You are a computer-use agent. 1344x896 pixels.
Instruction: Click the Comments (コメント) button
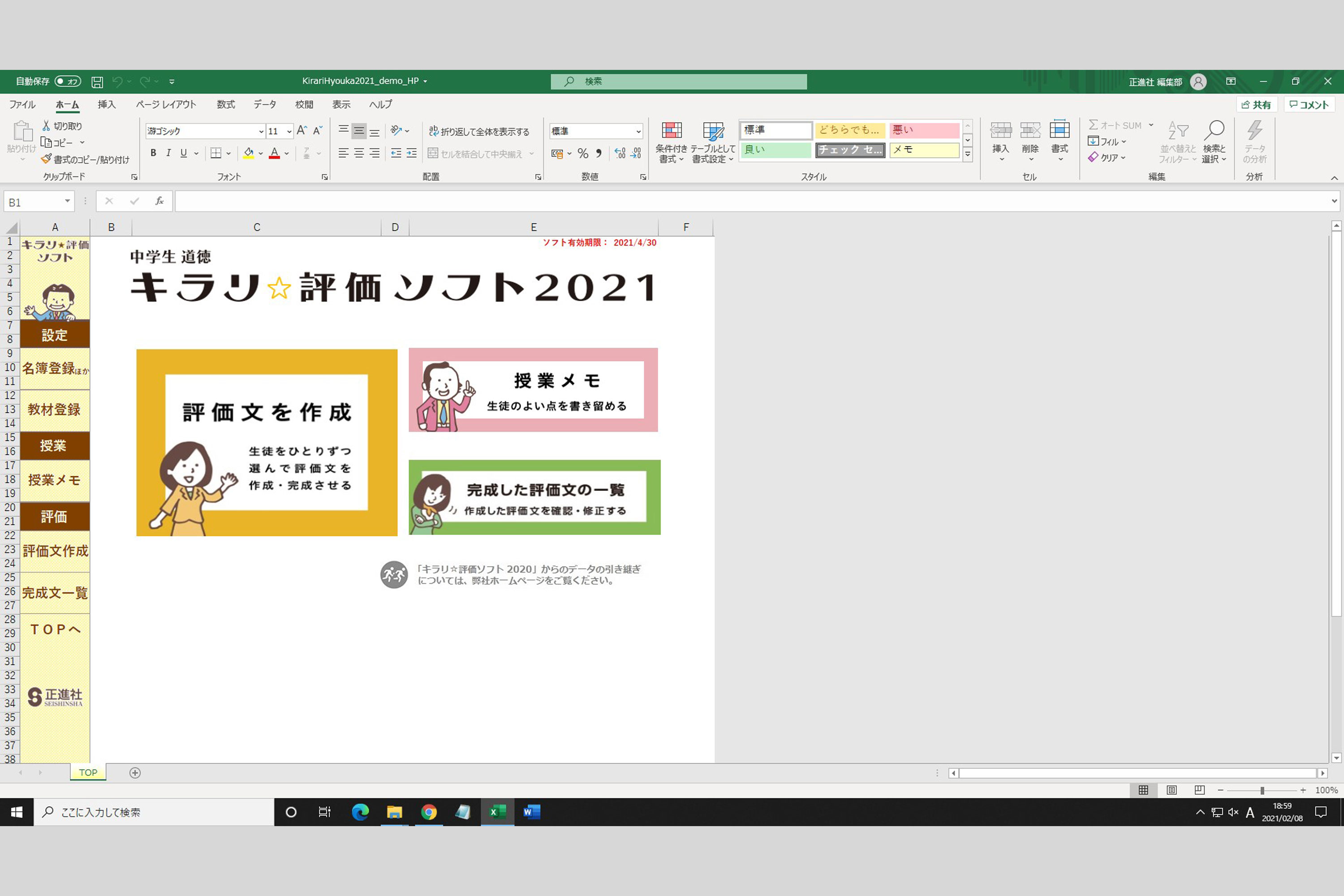[1309, 104]
